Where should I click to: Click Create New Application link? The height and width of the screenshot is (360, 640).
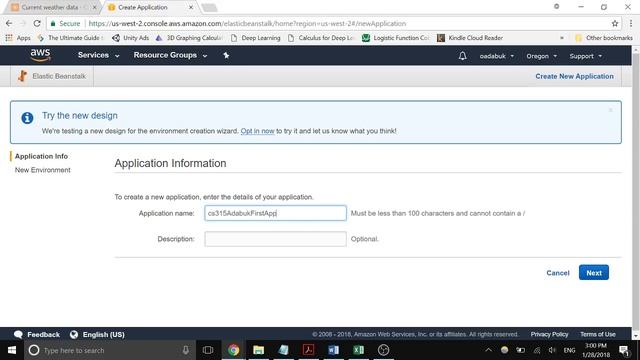pos(574,76)
